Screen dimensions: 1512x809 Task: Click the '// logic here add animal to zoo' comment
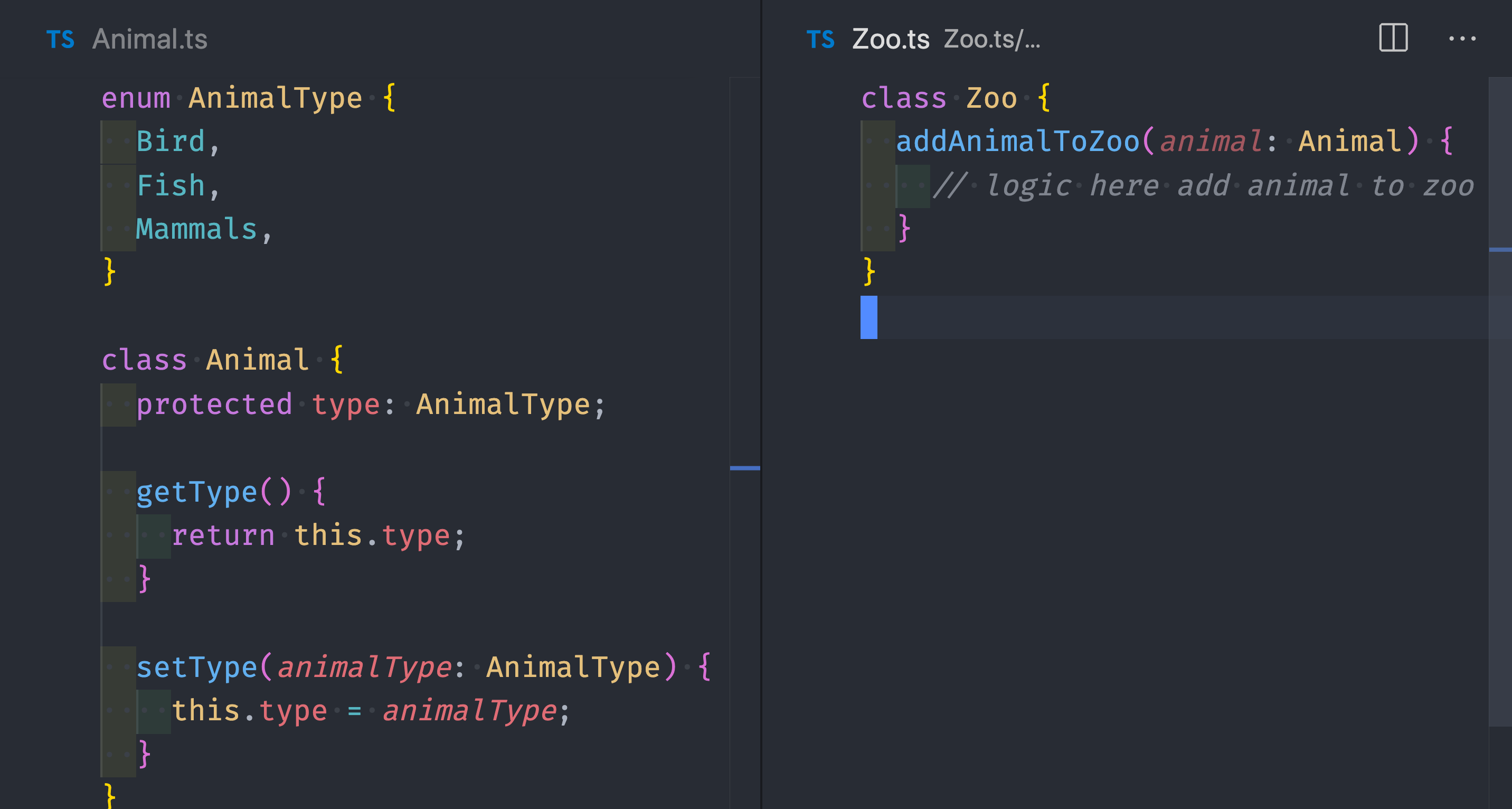[1203, 185]
